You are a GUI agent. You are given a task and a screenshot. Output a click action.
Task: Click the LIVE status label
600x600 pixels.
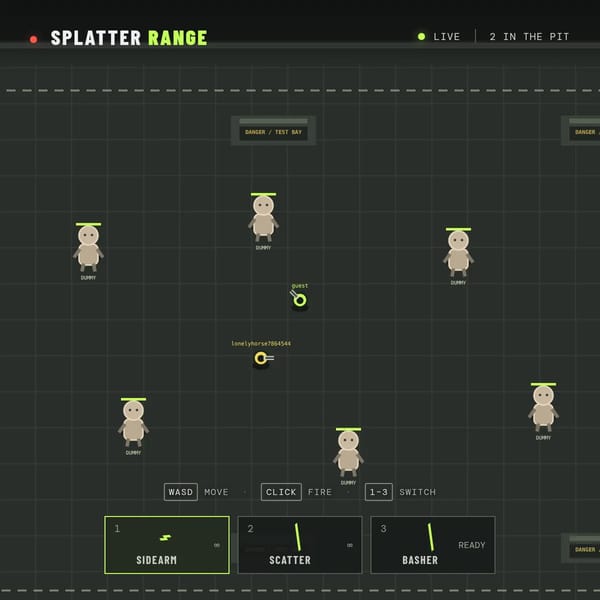(447, 37)
